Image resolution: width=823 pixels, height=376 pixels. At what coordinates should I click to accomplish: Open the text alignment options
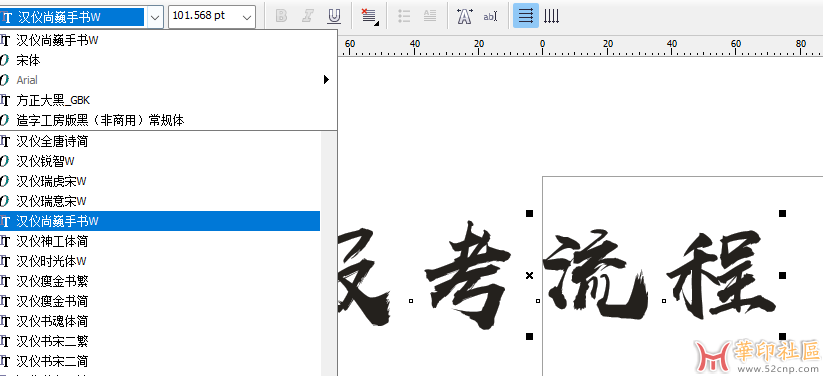pyautogui.click(x=370, y=16)
